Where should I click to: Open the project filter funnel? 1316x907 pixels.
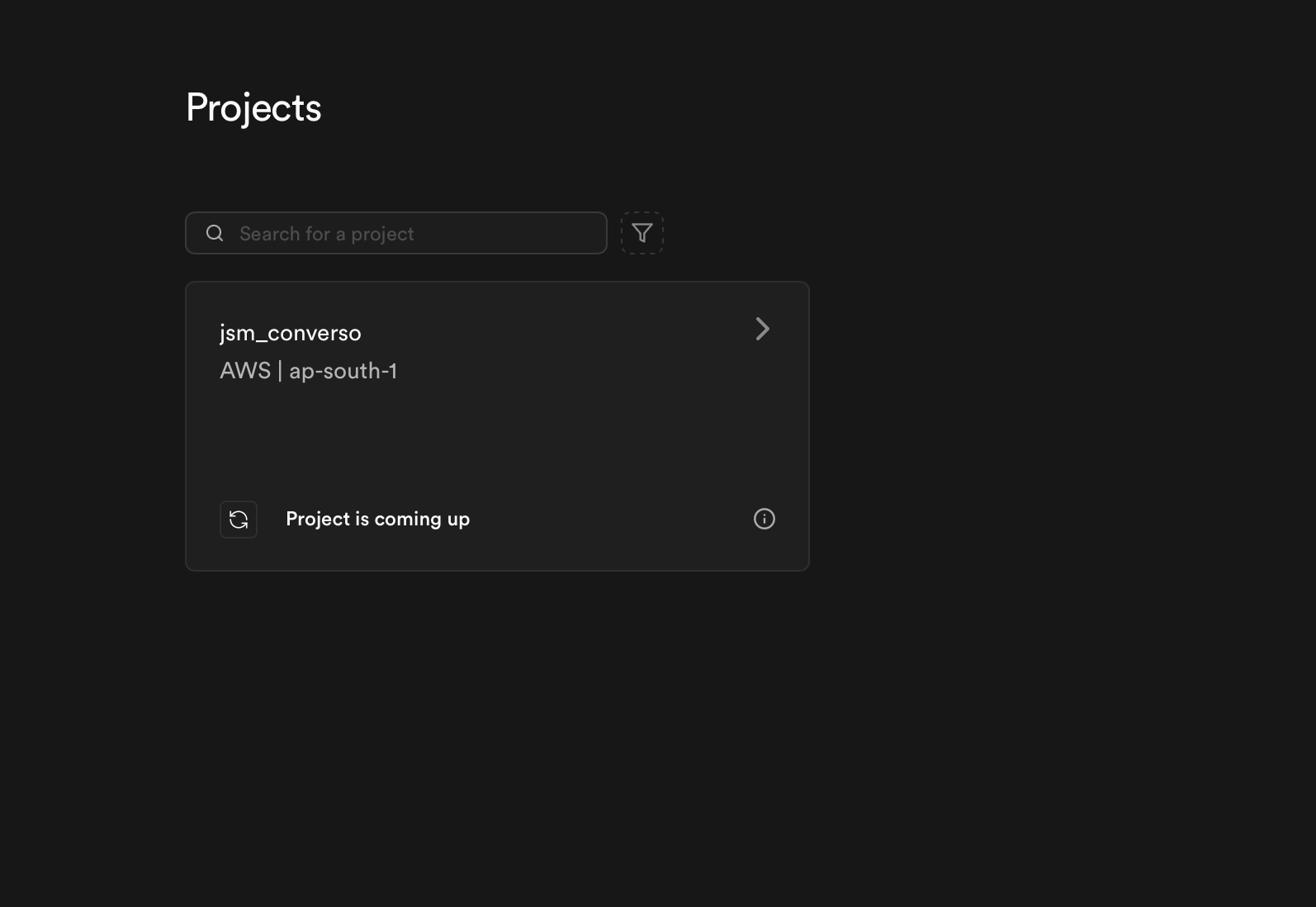point(642,233)
